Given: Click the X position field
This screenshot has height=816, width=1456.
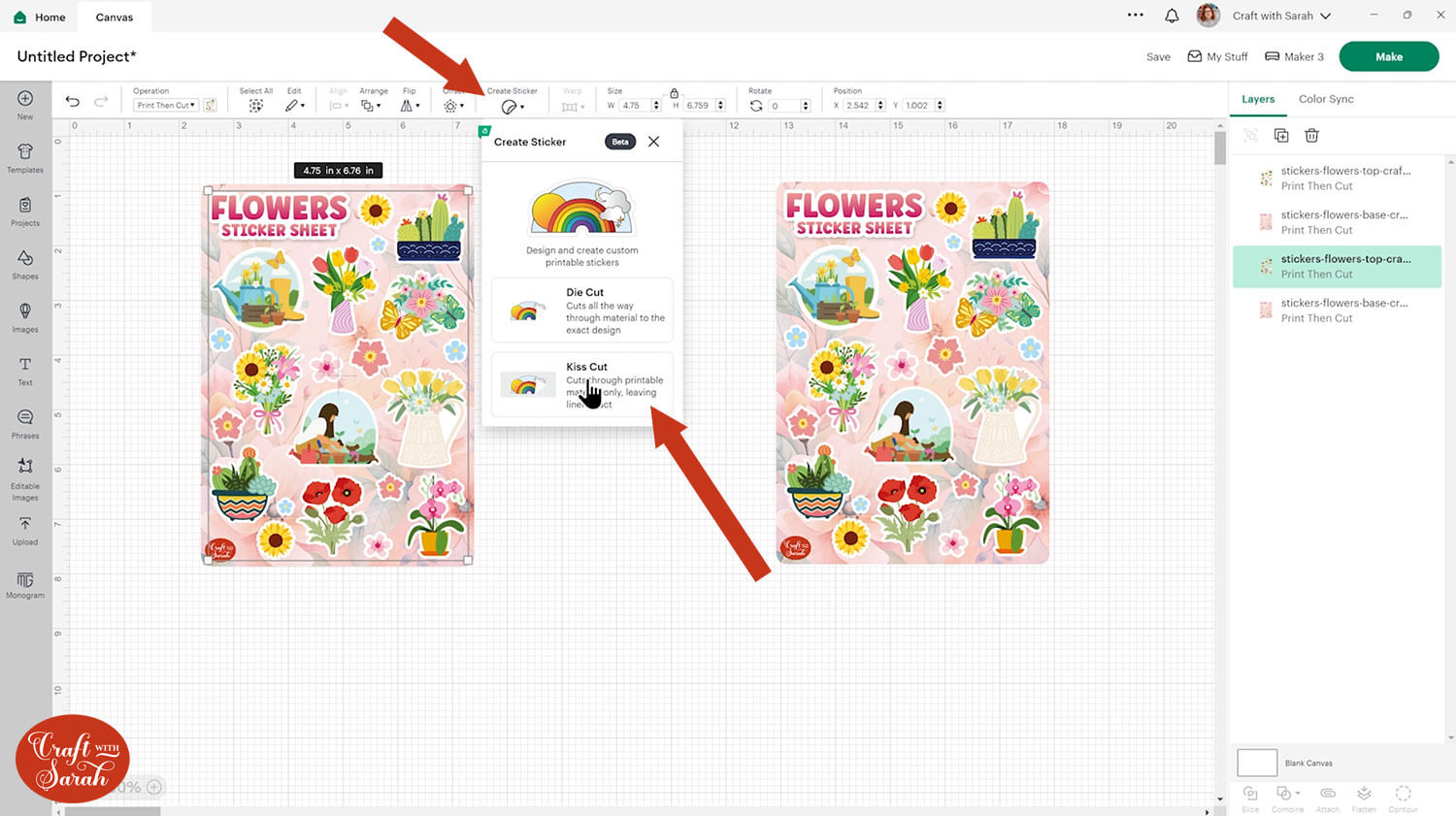Looking at the screenshot, I should pyautogui.click(x=859, y=106).
